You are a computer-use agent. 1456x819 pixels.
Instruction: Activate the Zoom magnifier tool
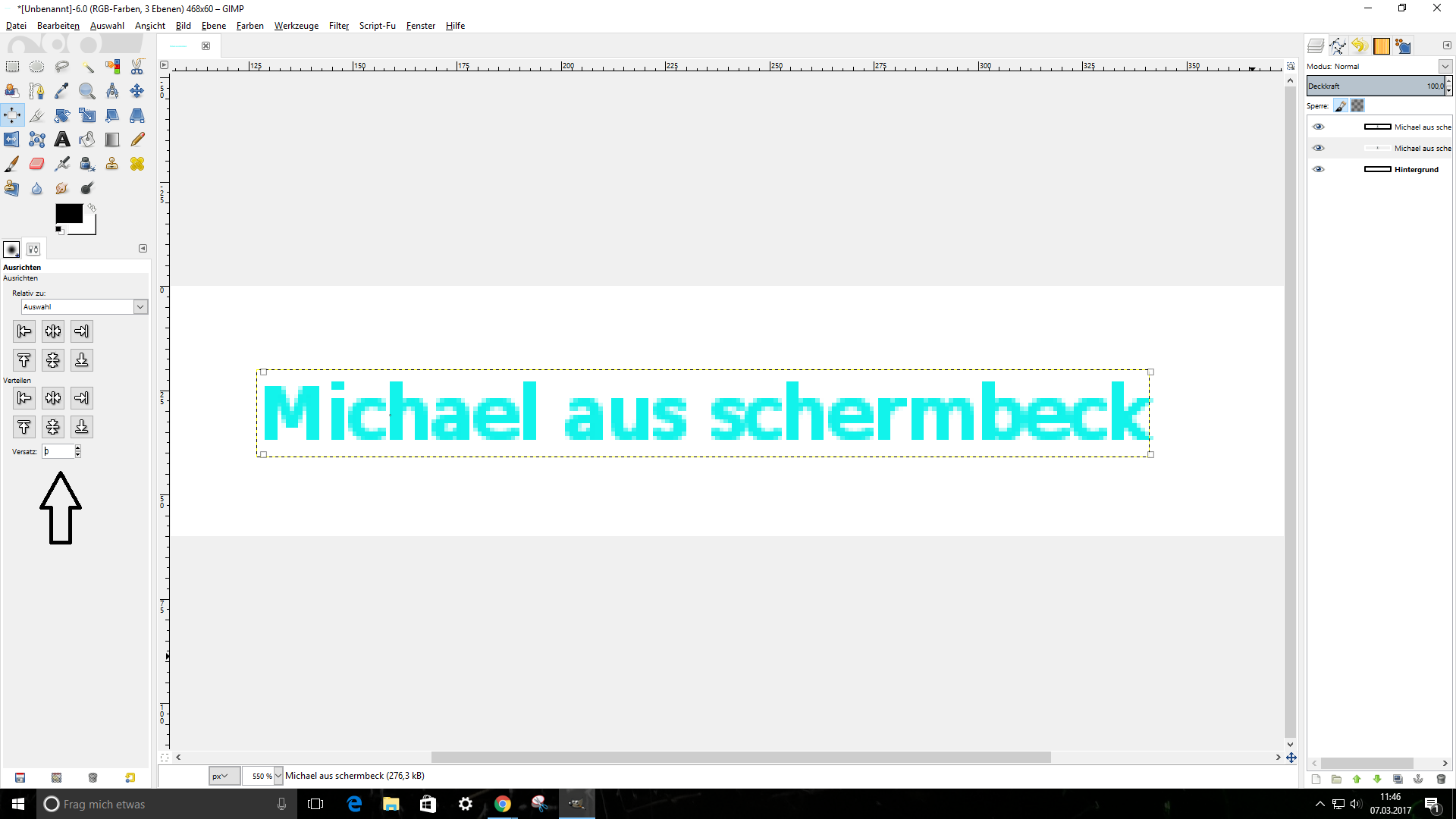pos(87,91)
